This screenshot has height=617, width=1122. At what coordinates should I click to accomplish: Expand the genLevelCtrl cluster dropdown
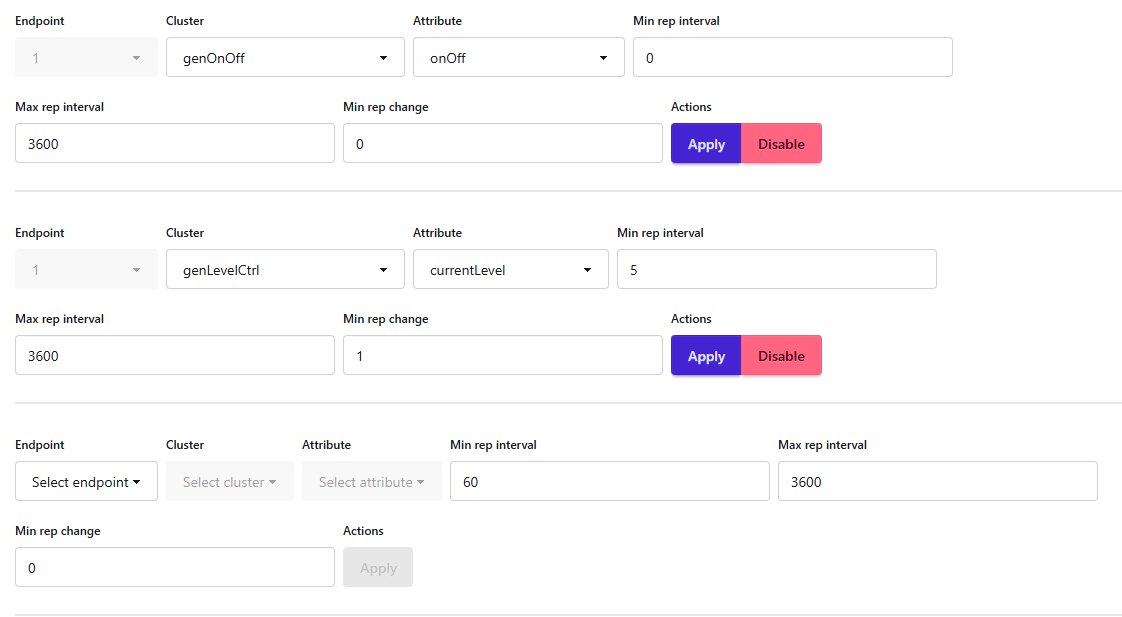pyautogui.click(x=285, y=270)
